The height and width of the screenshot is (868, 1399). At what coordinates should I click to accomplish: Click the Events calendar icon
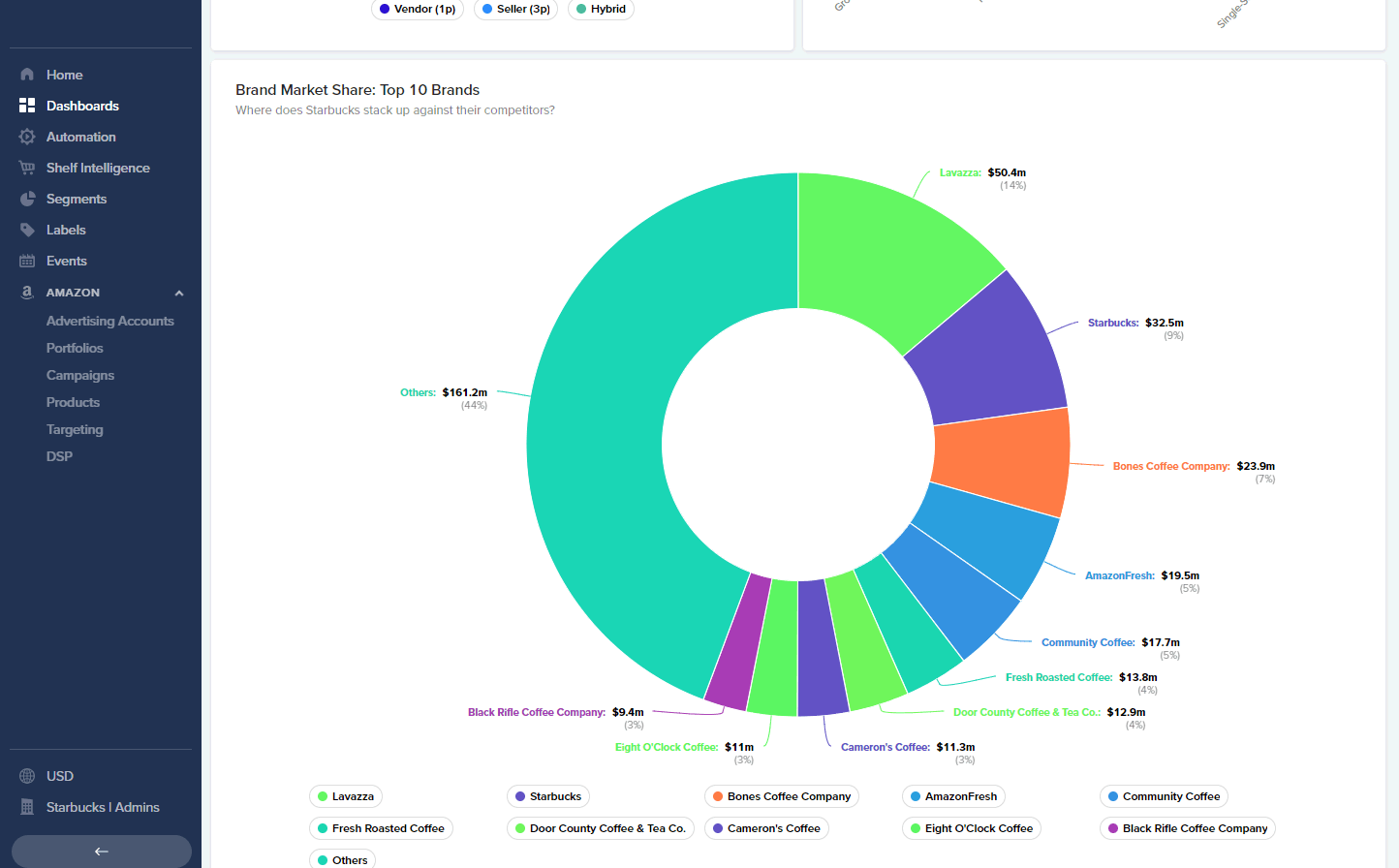point(27,261)
